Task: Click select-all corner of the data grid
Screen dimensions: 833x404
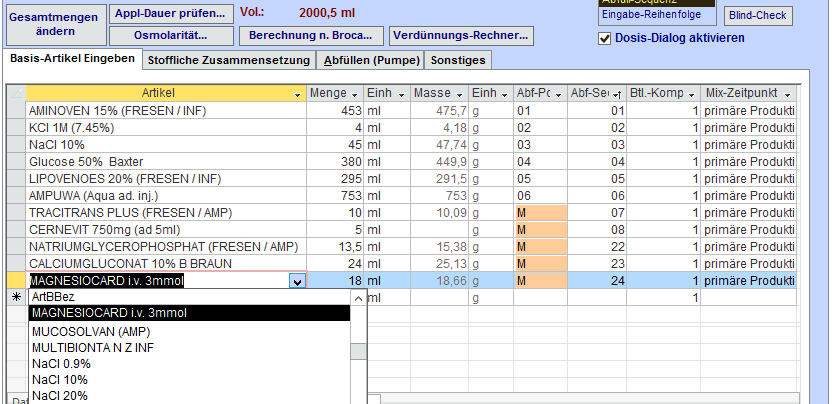Action: pyautogui.click(x=16, y=94)
